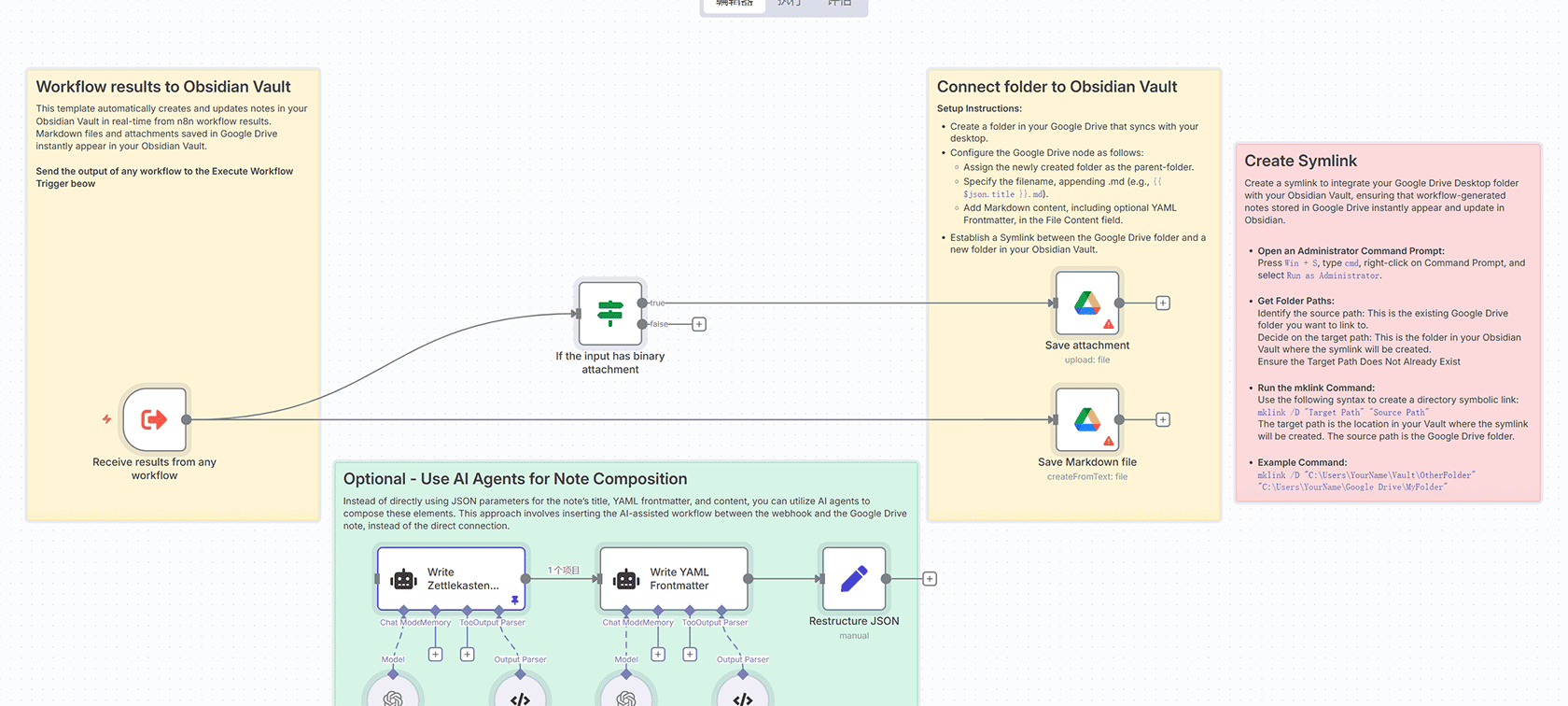This screenshot has height=706, width=1568.
Task: Add a node after Save attachment
Action: pos(1163,304)
